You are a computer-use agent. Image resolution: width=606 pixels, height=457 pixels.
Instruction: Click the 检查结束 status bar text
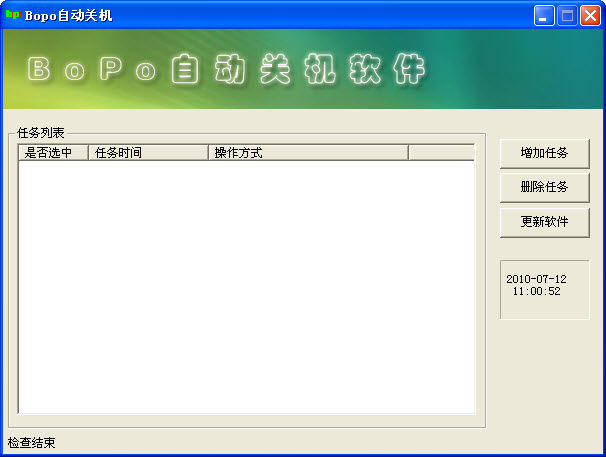31,442
